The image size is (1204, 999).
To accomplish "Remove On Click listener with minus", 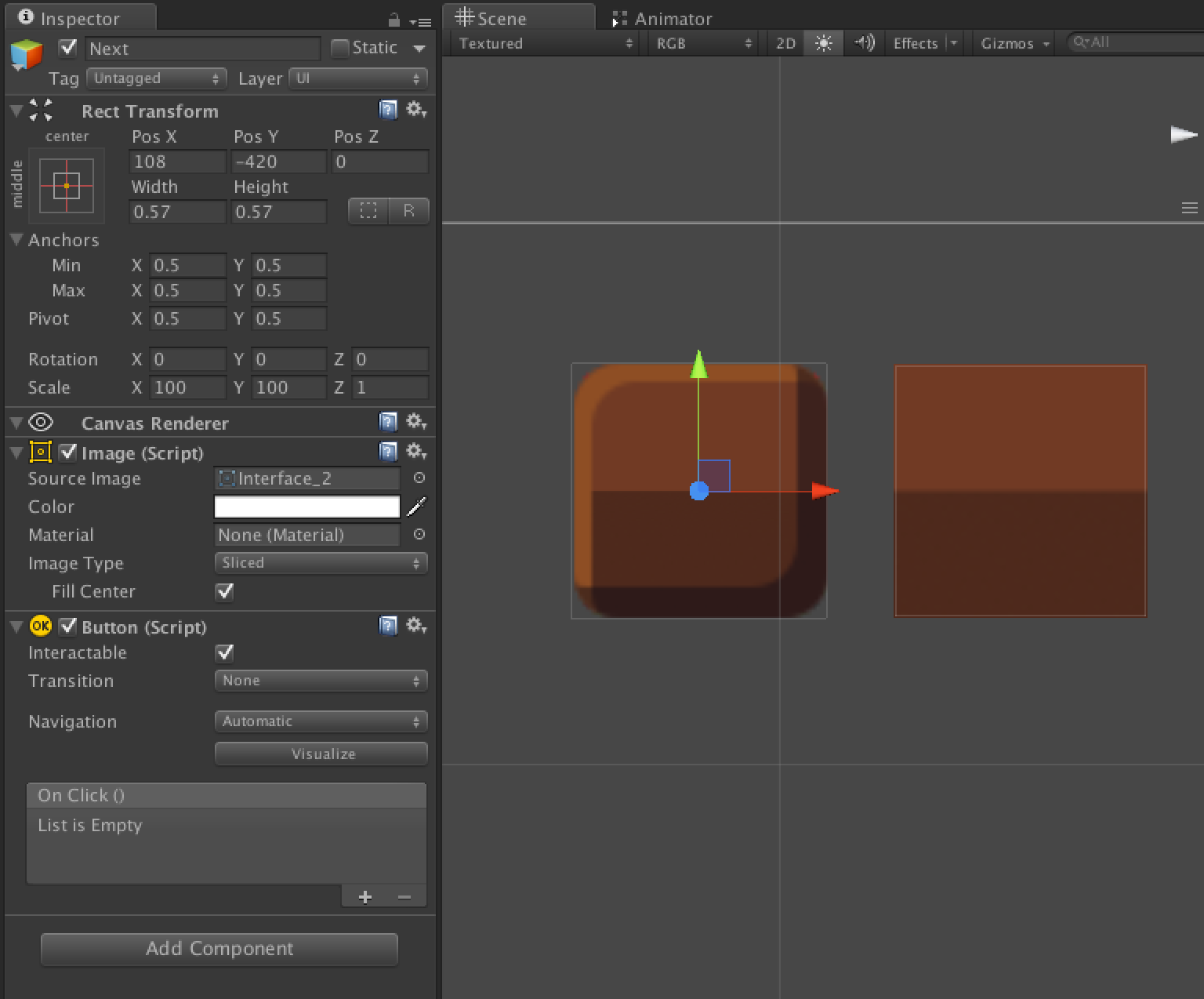I will pos(404,897).
